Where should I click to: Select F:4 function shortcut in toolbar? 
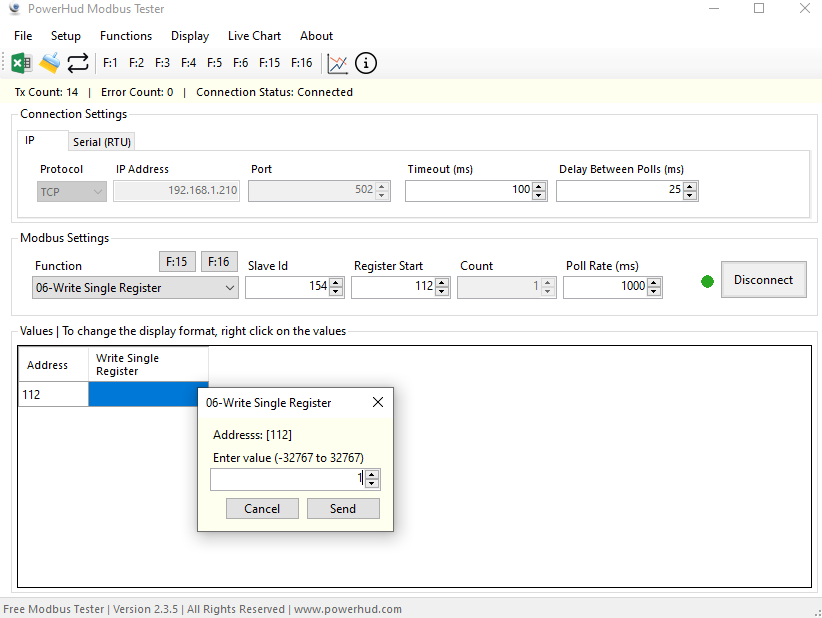click(188, 63)
